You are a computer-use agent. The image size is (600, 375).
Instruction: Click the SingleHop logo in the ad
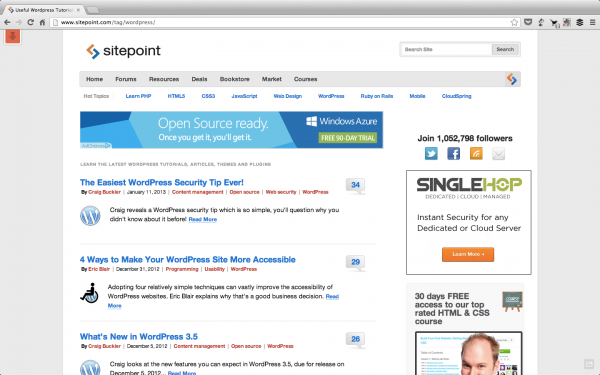coord(469,188)
